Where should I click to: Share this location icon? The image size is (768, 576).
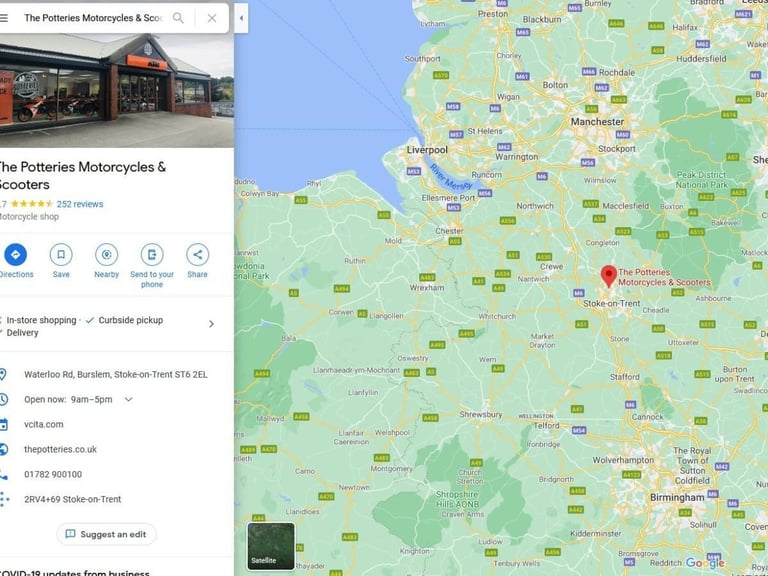point(197,255)
